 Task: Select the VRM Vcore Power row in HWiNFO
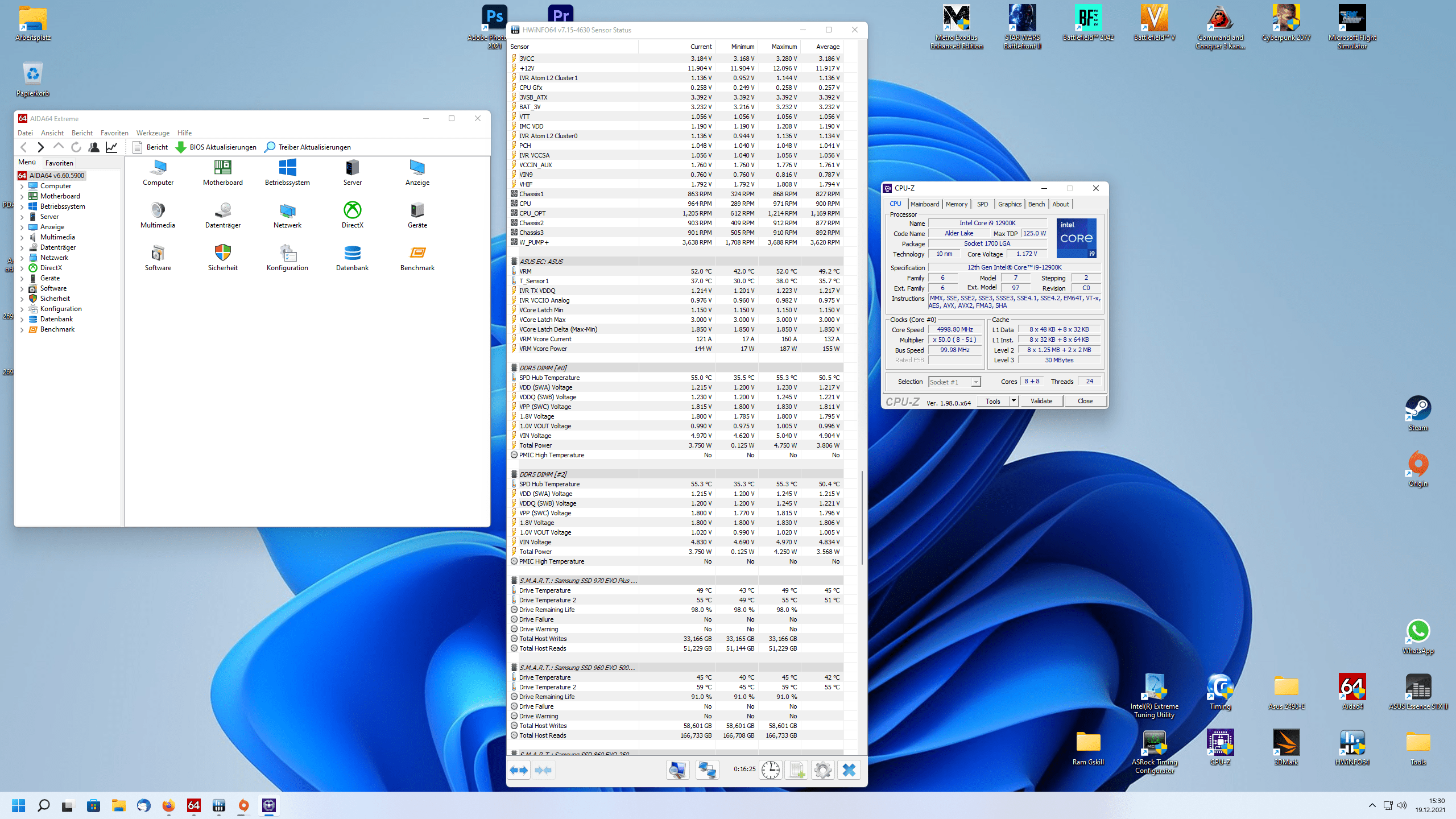tap(675, 349)
